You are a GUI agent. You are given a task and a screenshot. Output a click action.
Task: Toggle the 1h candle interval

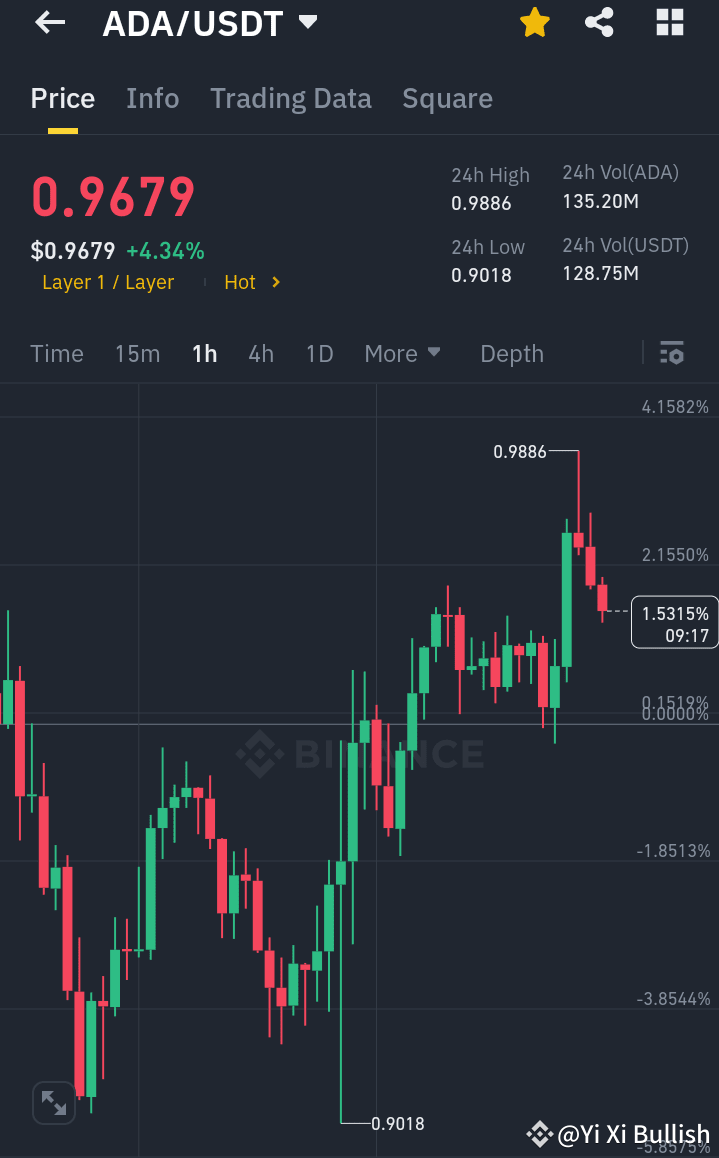[x=204, y=353]
